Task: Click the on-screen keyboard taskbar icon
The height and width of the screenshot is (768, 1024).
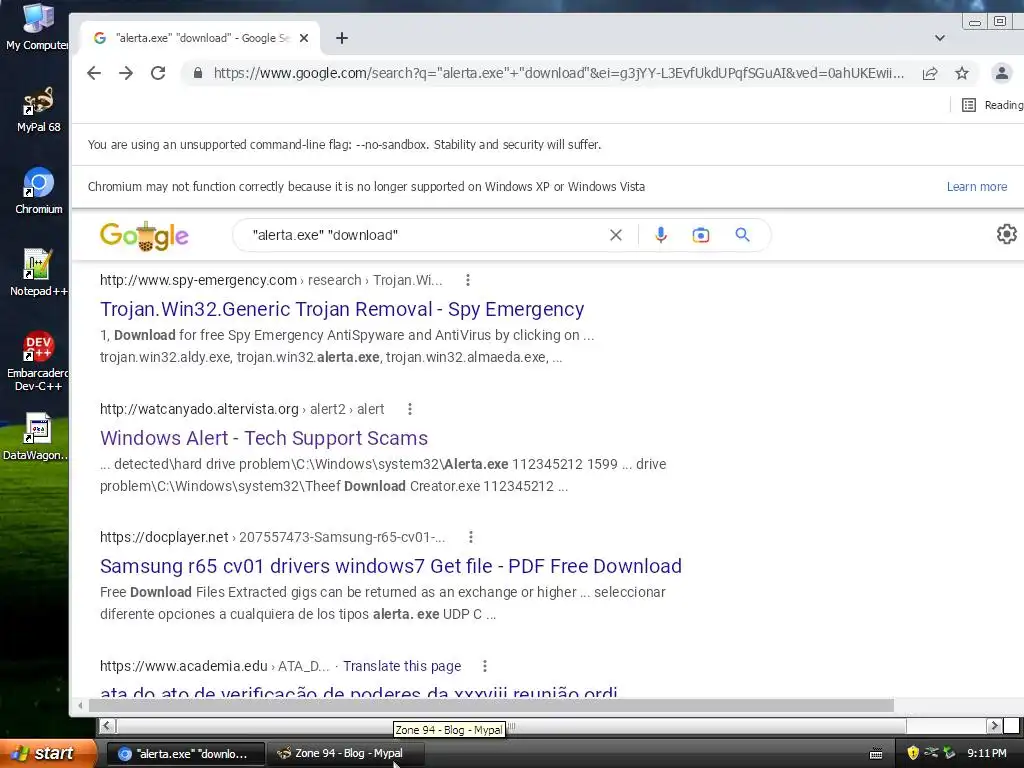Action: coord(876,754)
